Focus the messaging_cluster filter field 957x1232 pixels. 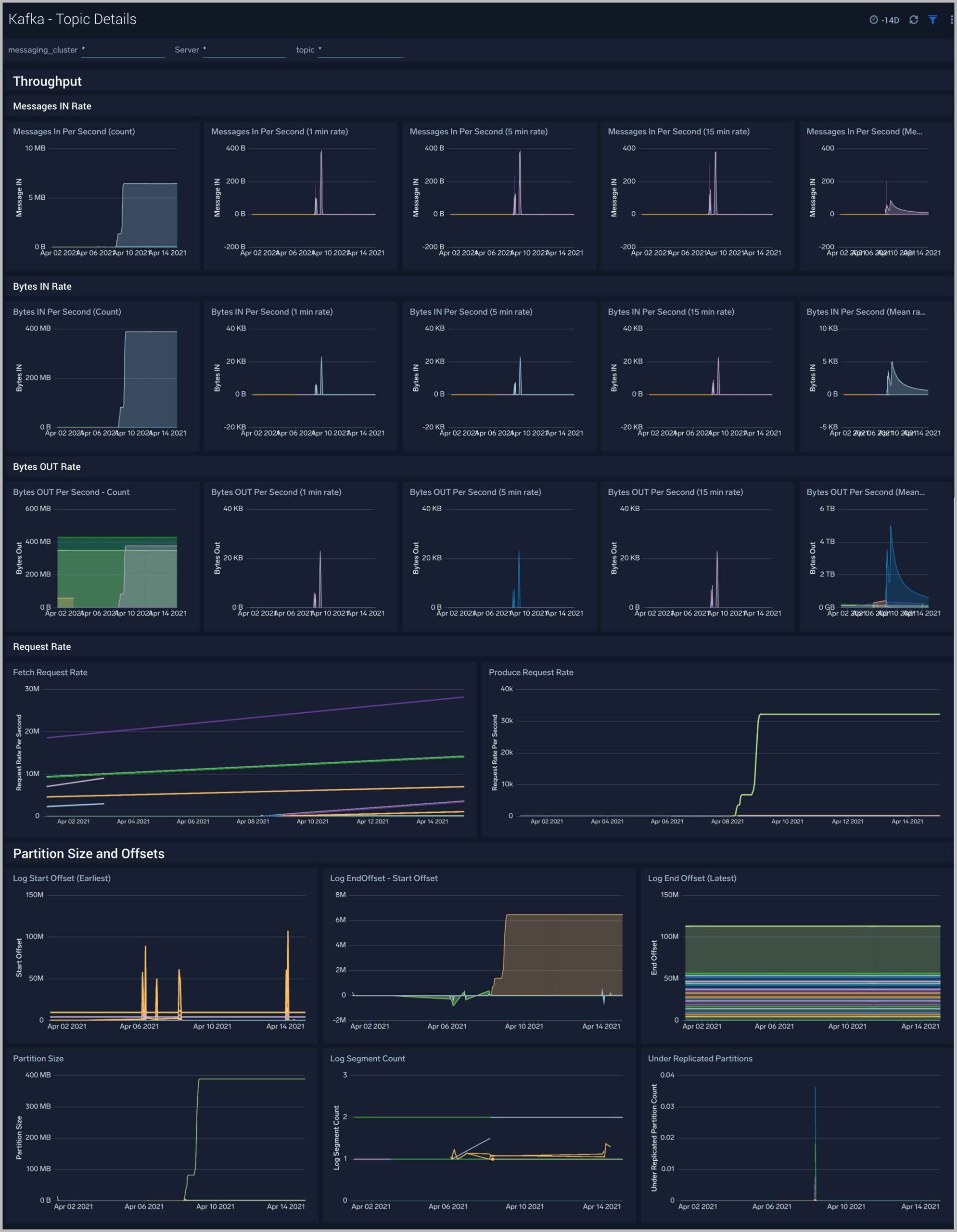point(124,50)
